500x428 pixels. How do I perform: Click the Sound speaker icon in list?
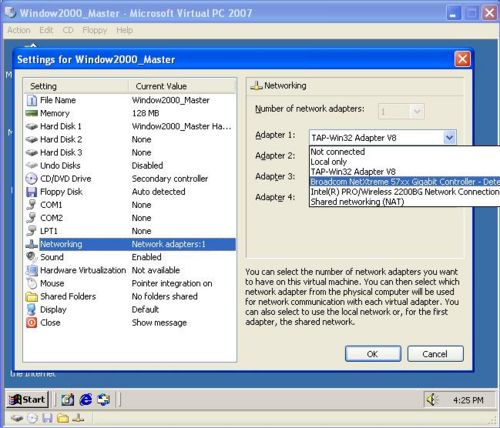[31, 257]
